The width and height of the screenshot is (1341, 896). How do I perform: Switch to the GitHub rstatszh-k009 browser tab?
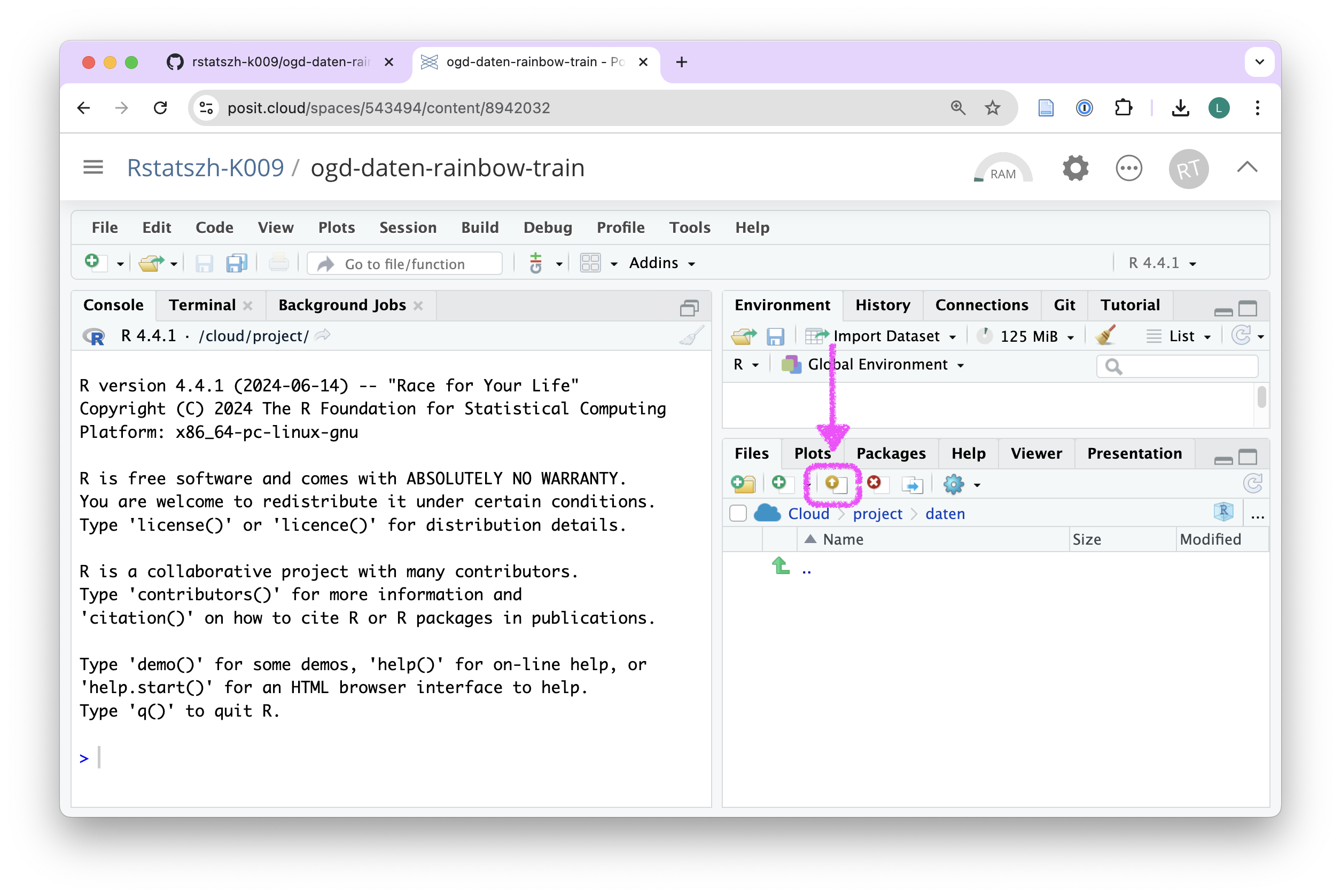click(x=280, y=62)
